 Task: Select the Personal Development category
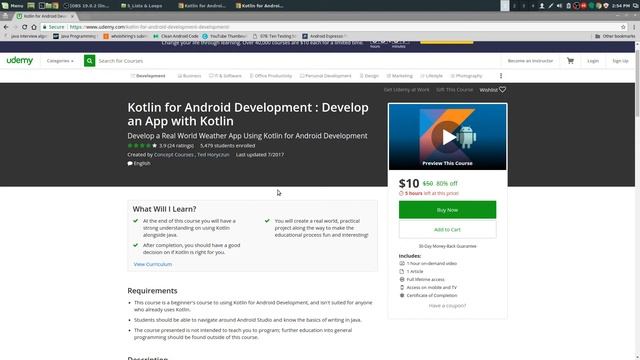[325, 76]
